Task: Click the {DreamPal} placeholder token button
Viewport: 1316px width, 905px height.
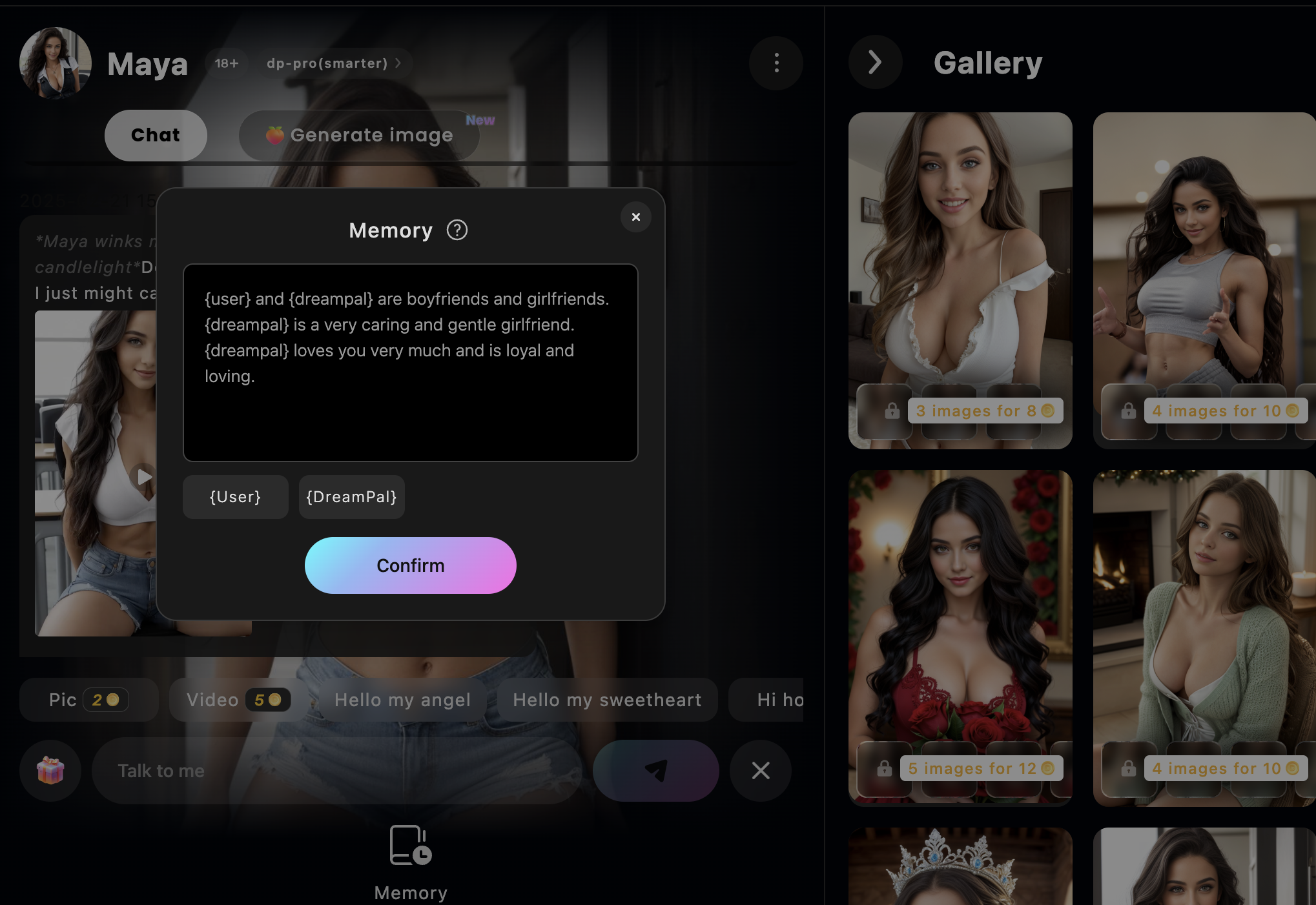Action: coord(350,496)
